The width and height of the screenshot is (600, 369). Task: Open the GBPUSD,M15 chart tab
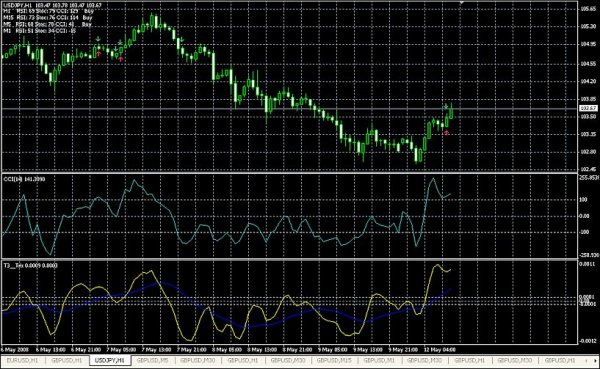(335, 361)
